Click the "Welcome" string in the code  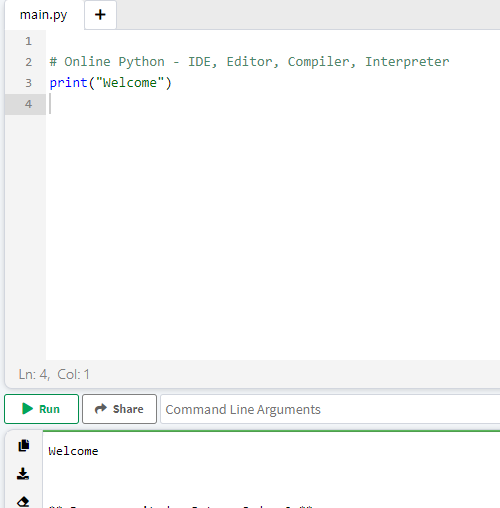130,83
